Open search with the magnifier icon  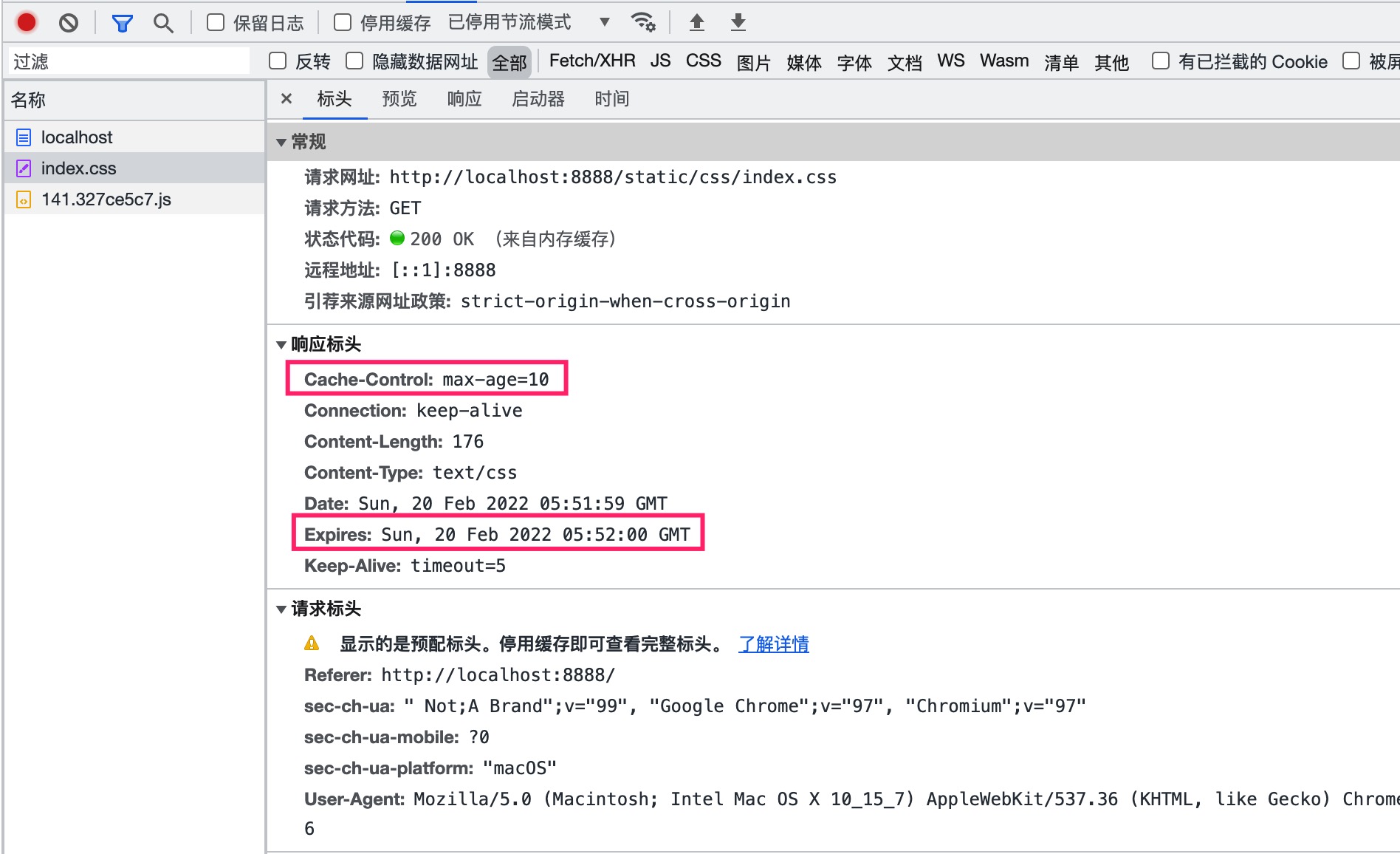163,23
